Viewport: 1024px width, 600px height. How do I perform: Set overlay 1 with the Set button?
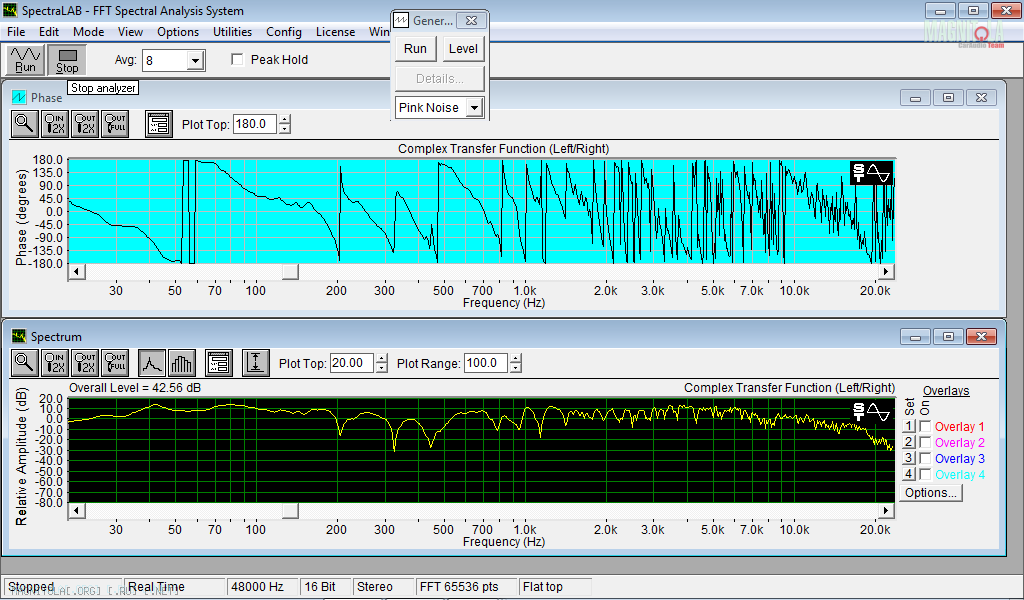[x=908, y=426]
